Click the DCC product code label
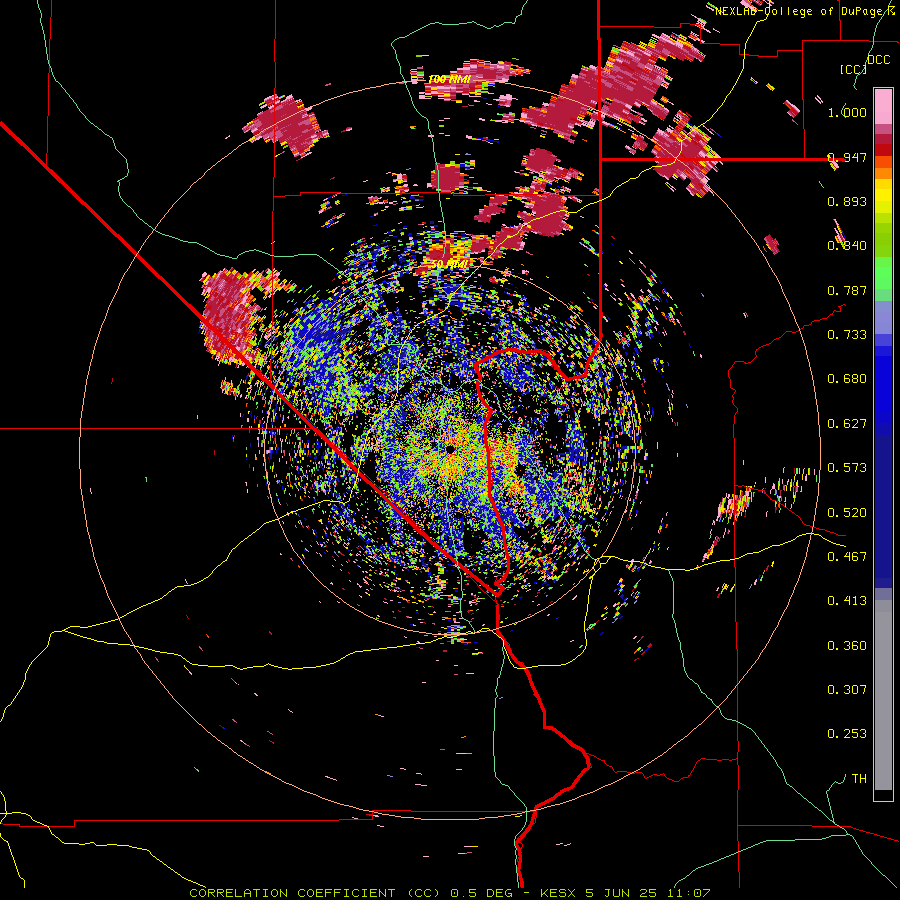The width and height of the screenshot is (900, 900). (x=879, y=60)
